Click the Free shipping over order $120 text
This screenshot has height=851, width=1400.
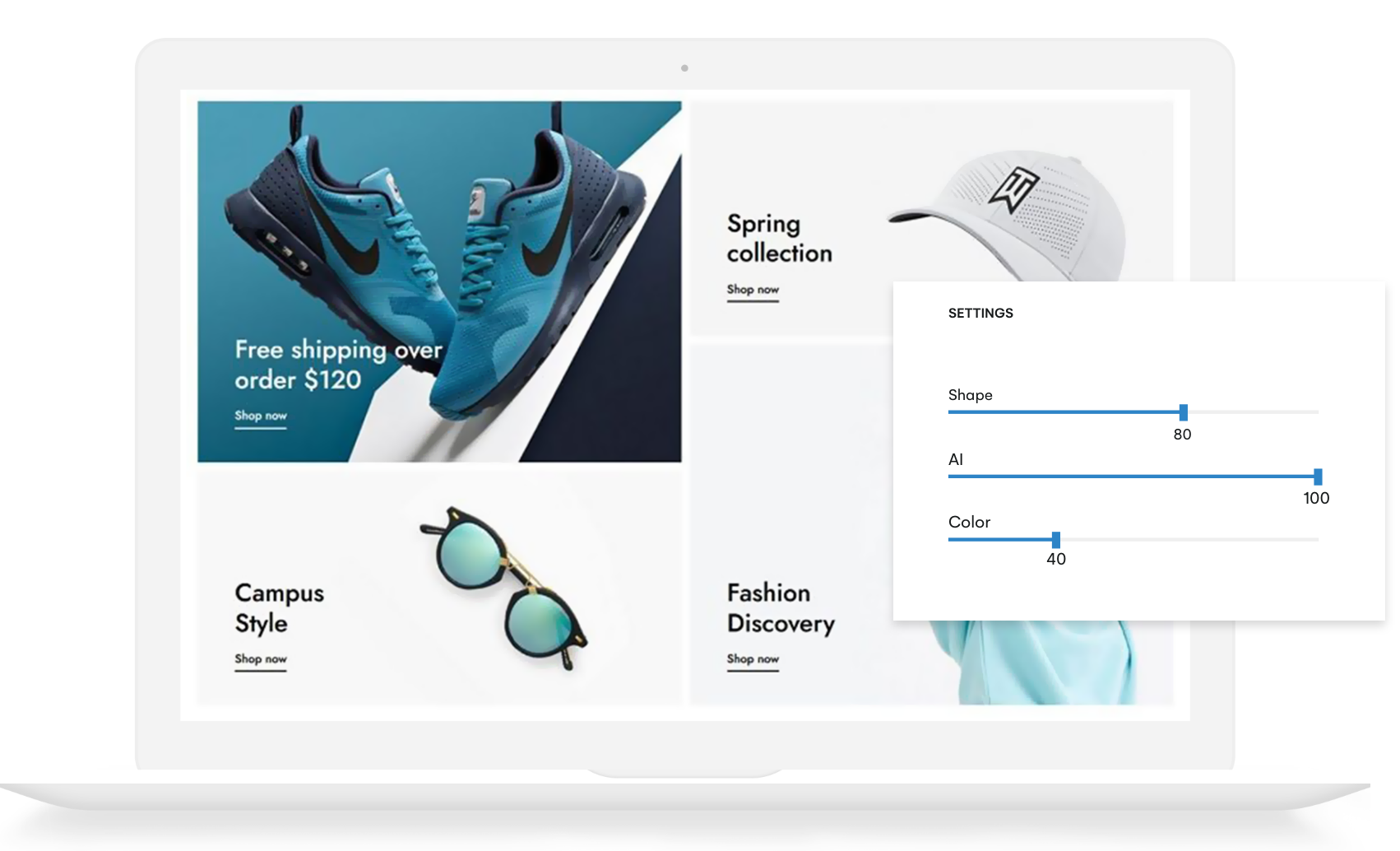click(x=338, y=365)
